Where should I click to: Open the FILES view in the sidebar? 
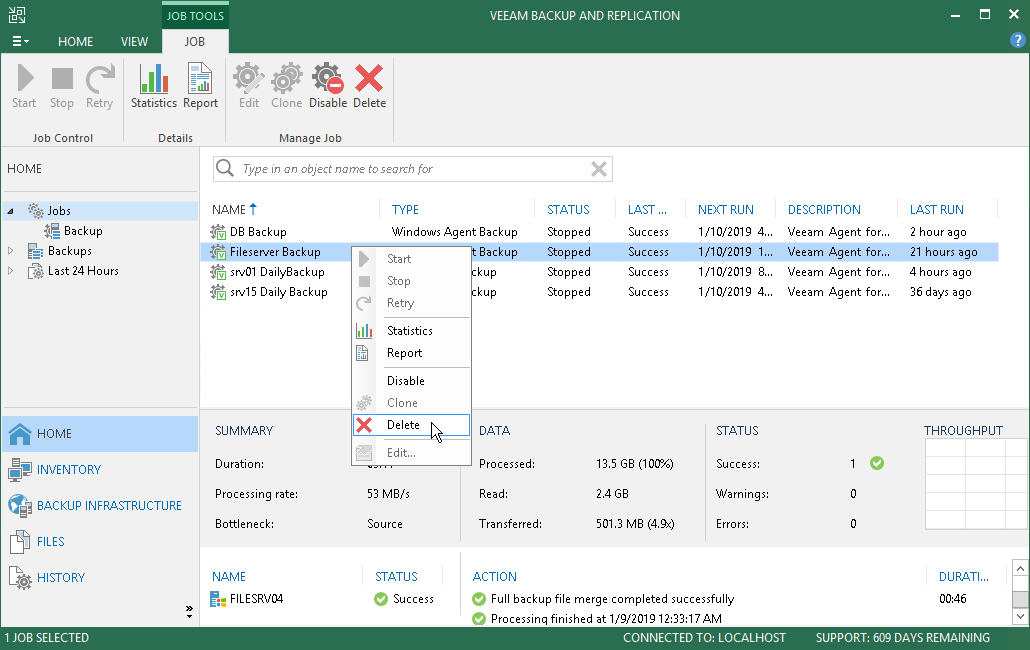click(x=100, y=542)
